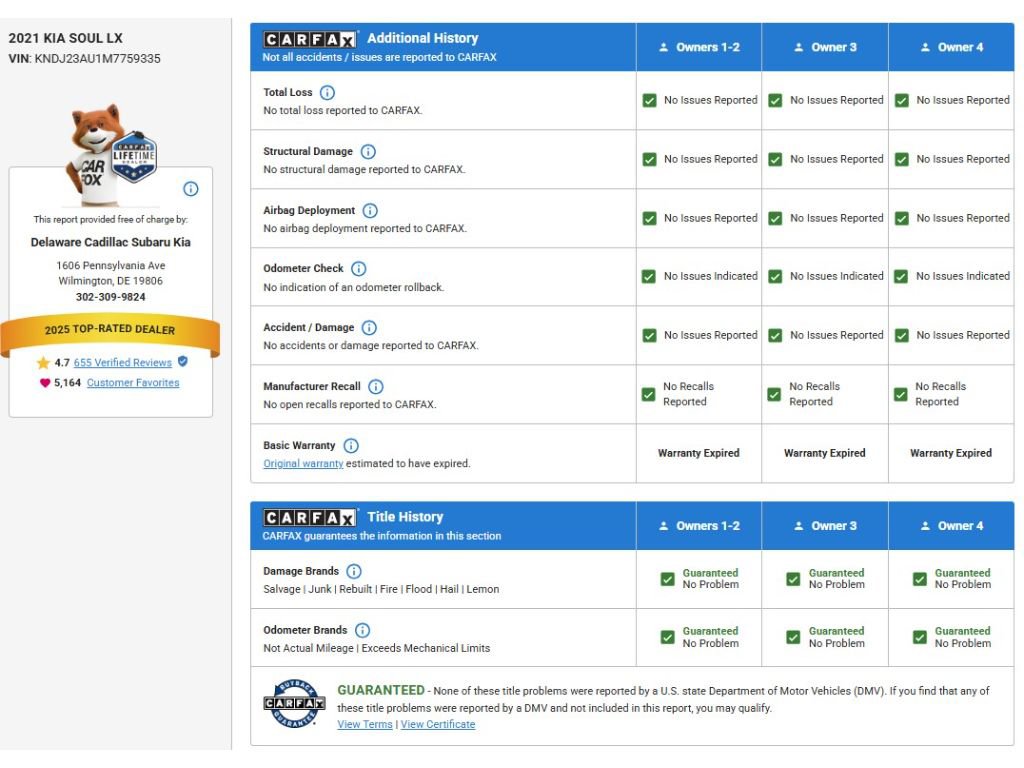Click Delaware Cadillac Subaru Kia dealer name

[x=110, y=242]
